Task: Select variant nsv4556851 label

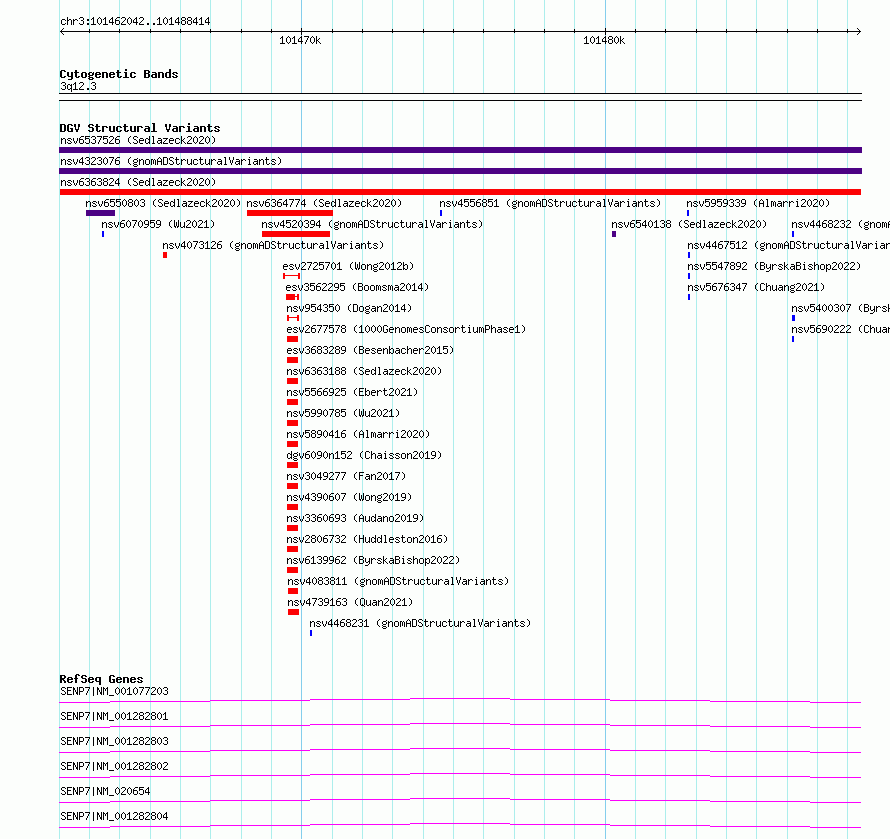Action: (550, 203)
